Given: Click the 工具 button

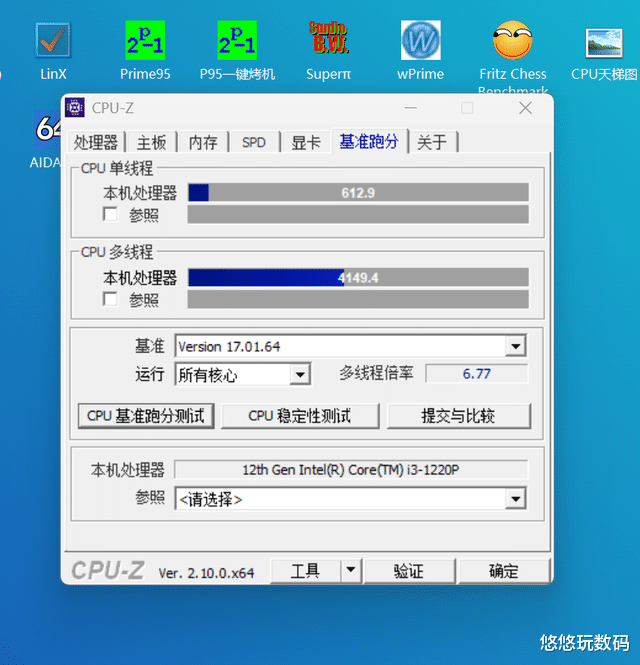Looking at the screenshot, I should point(305,570).
